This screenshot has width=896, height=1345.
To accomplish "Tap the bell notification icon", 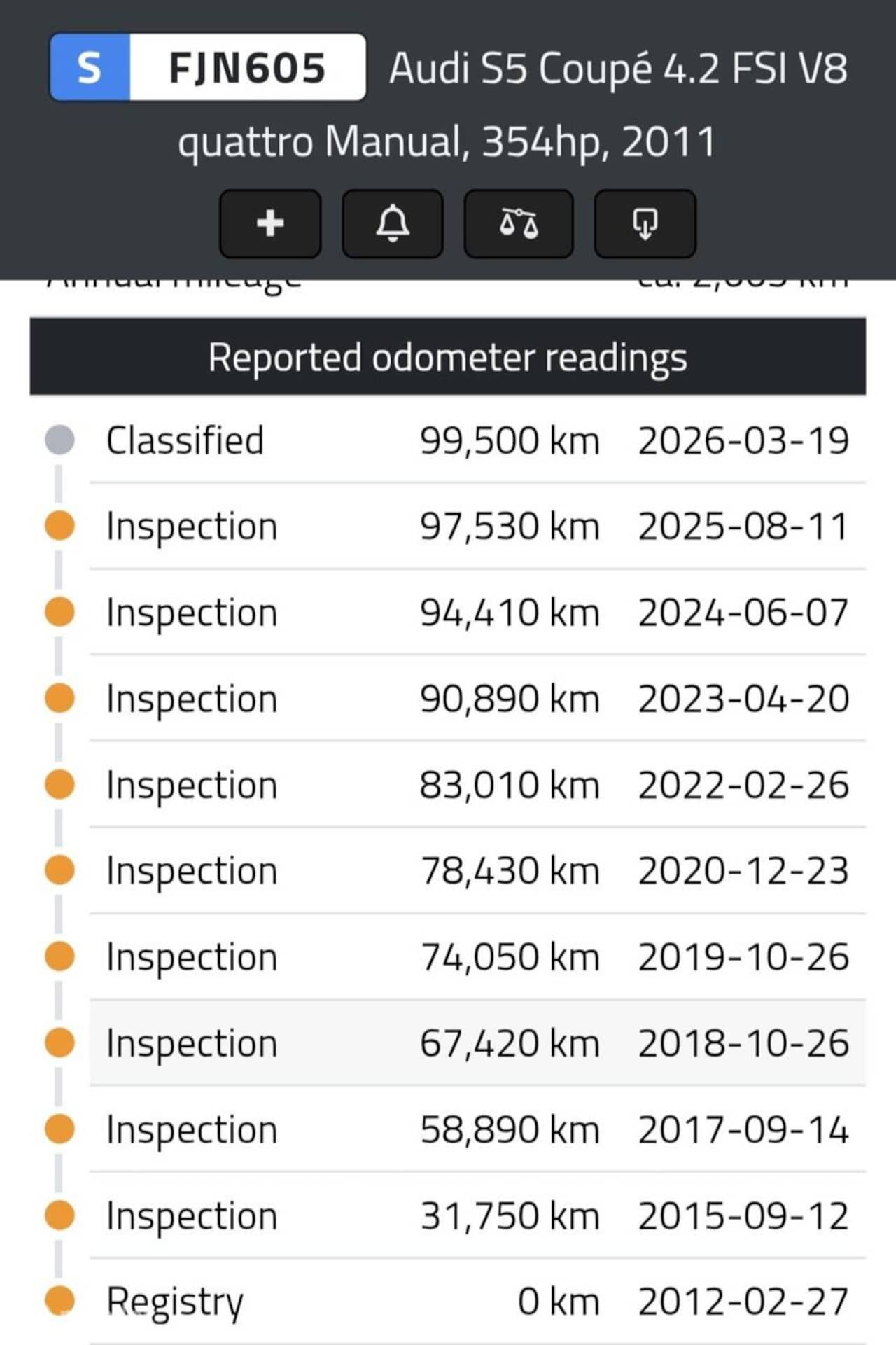I will 393,224.
